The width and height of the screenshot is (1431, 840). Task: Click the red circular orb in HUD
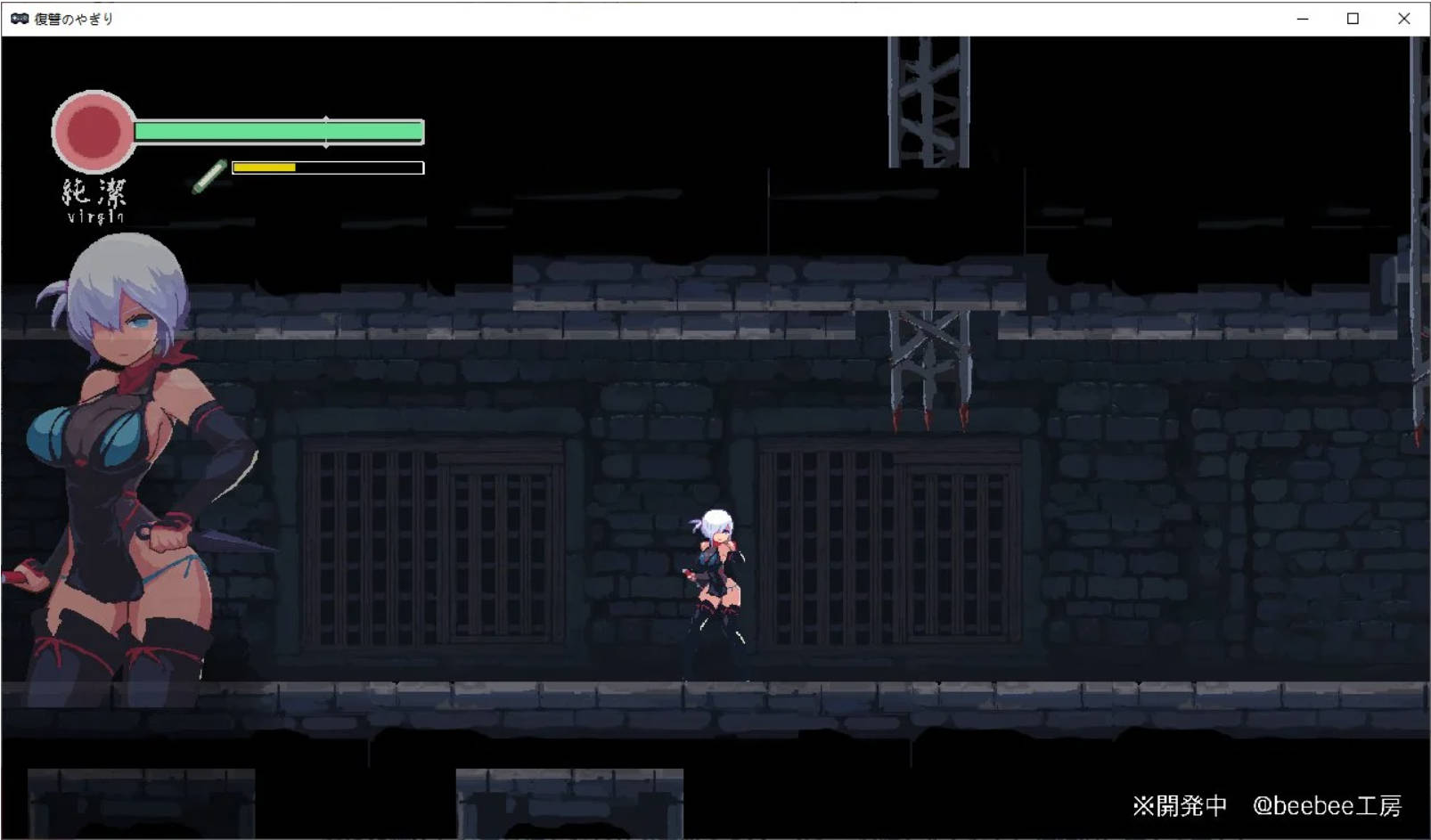94,132
